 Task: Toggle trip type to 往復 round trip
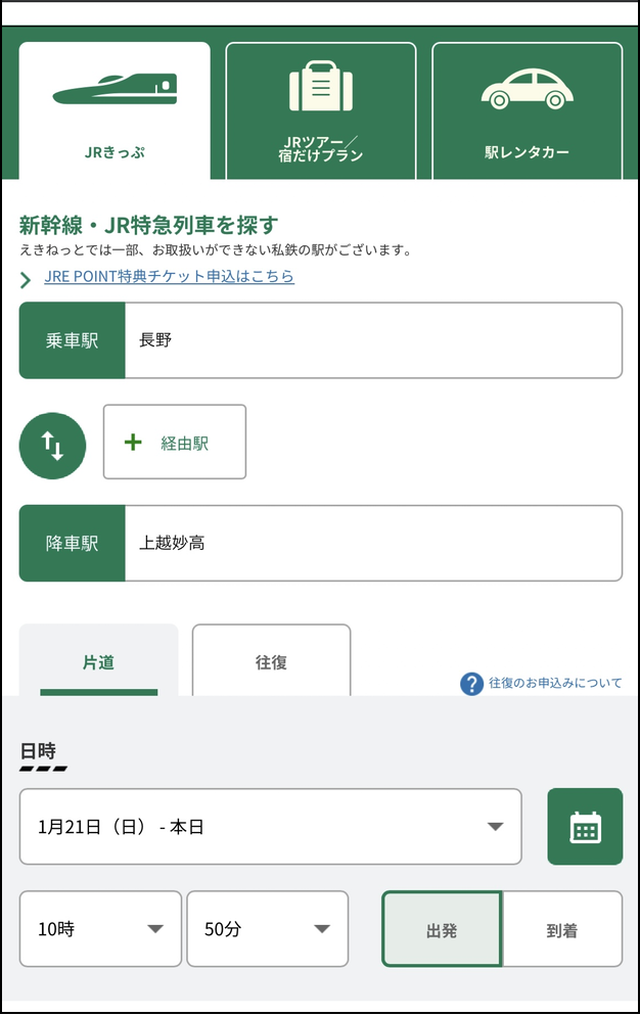[x=271, y=660]
